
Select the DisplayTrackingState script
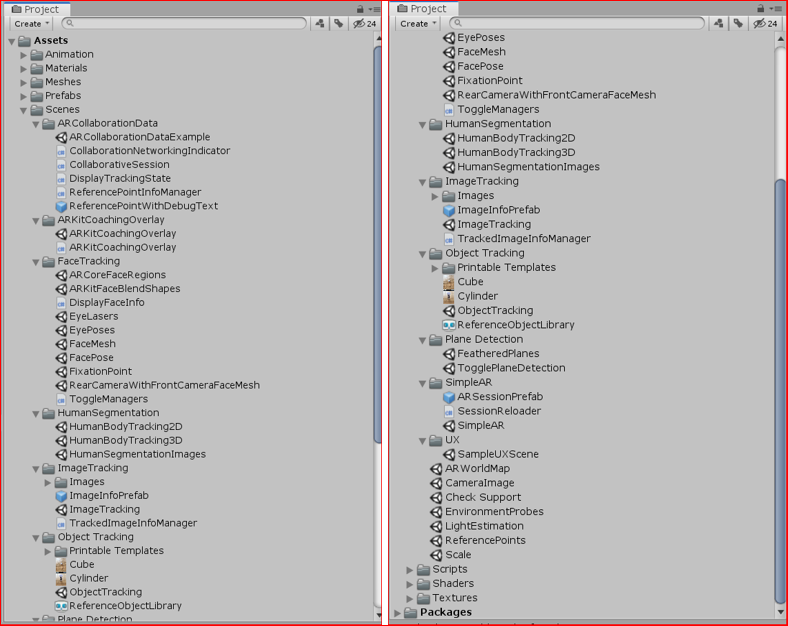(x=120, y=178)
